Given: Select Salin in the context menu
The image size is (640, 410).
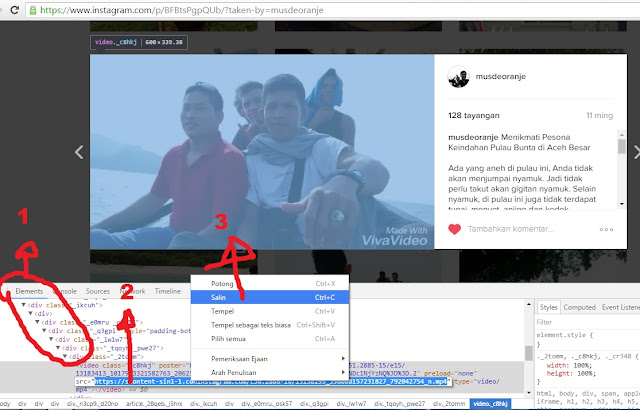Looking at the screenshot, I should point(270,297).
